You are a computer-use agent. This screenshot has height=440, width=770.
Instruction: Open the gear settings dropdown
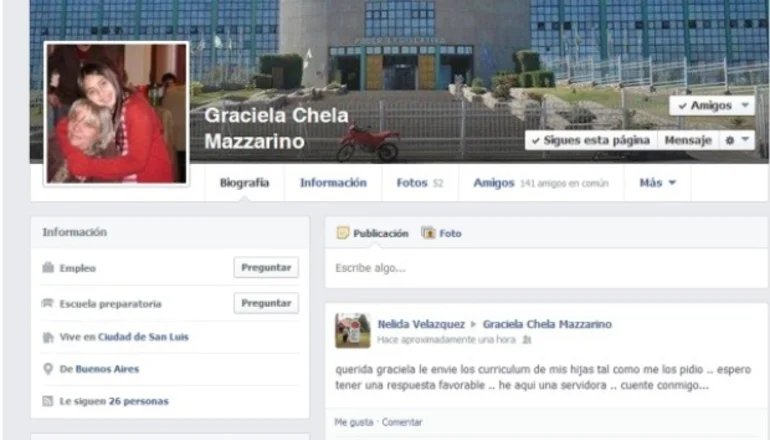738,140
